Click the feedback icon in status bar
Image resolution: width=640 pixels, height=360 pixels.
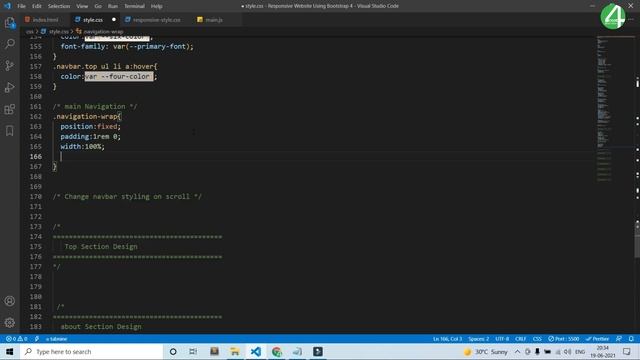(619, 339)
